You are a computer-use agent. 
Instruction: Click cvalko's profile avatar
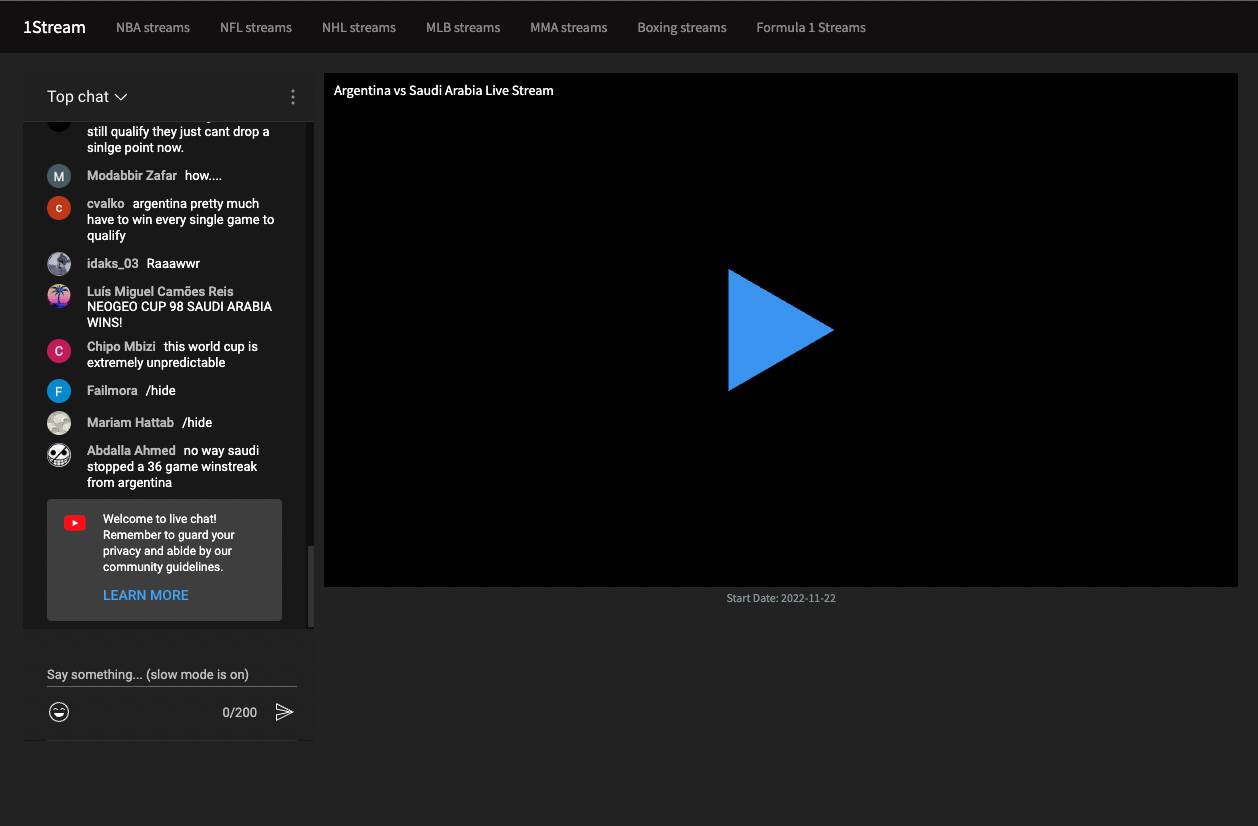58,208
